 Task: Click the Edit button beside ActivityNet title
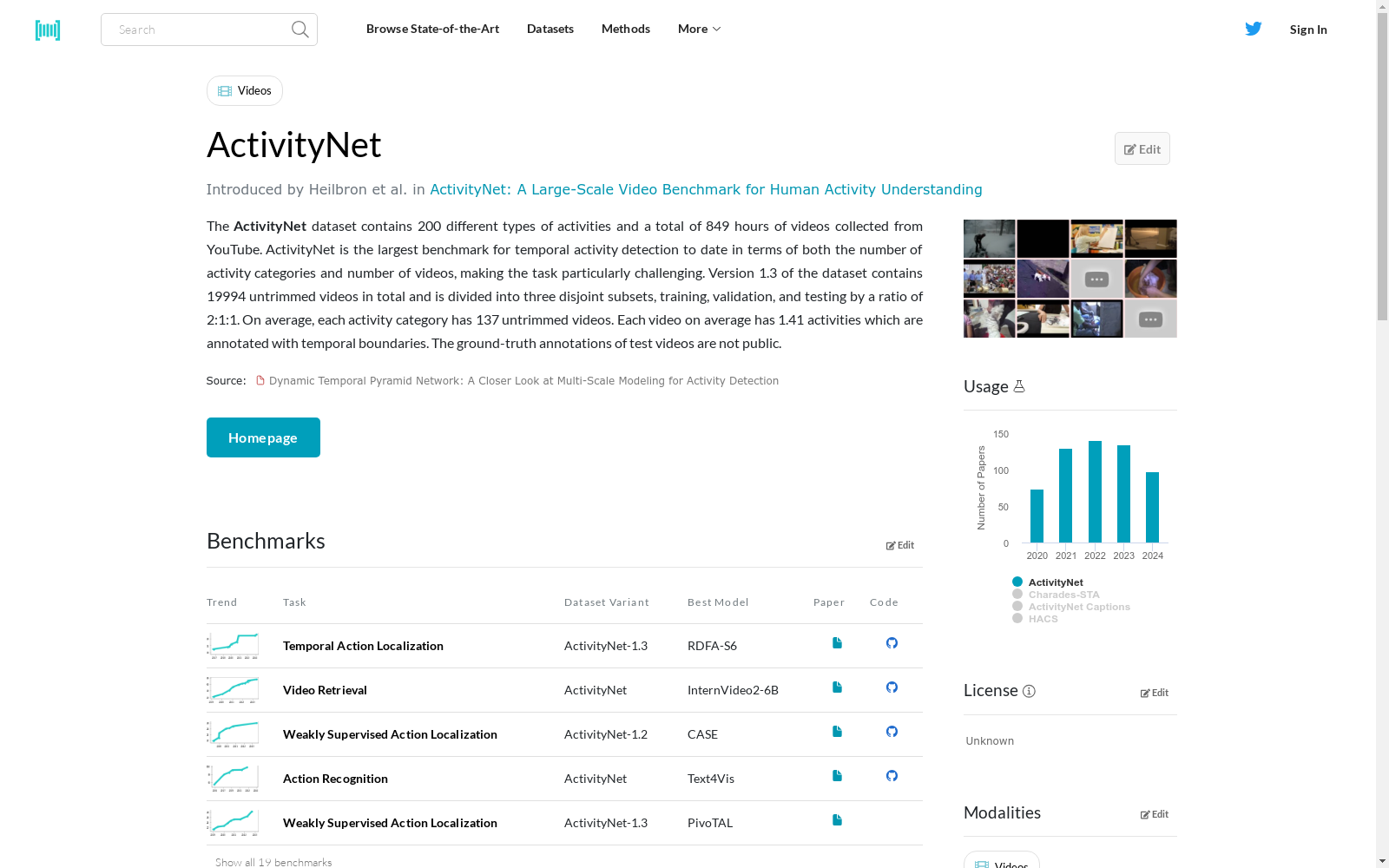[x=1142, y=148]
